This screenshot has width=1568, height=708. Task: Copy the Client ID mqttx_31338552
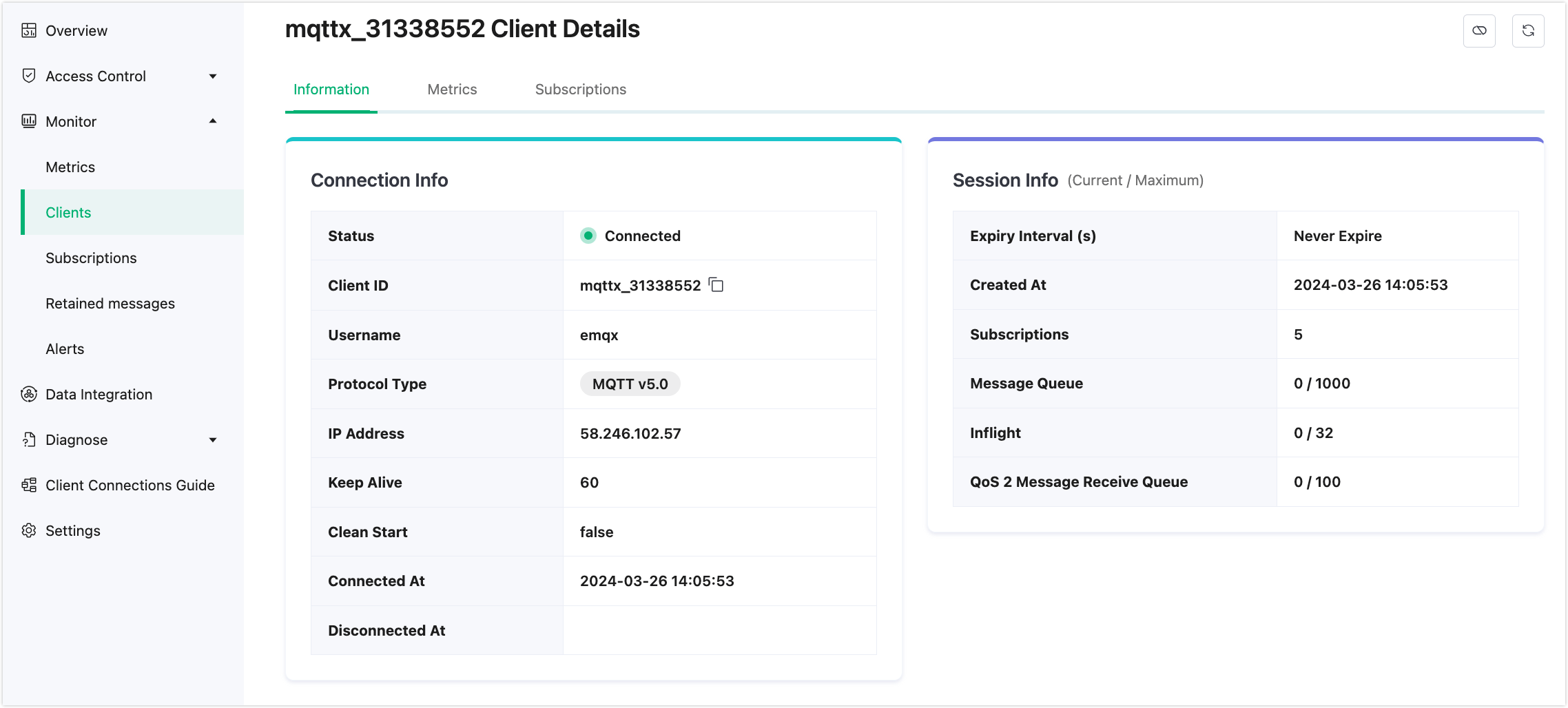pos(716,285)
